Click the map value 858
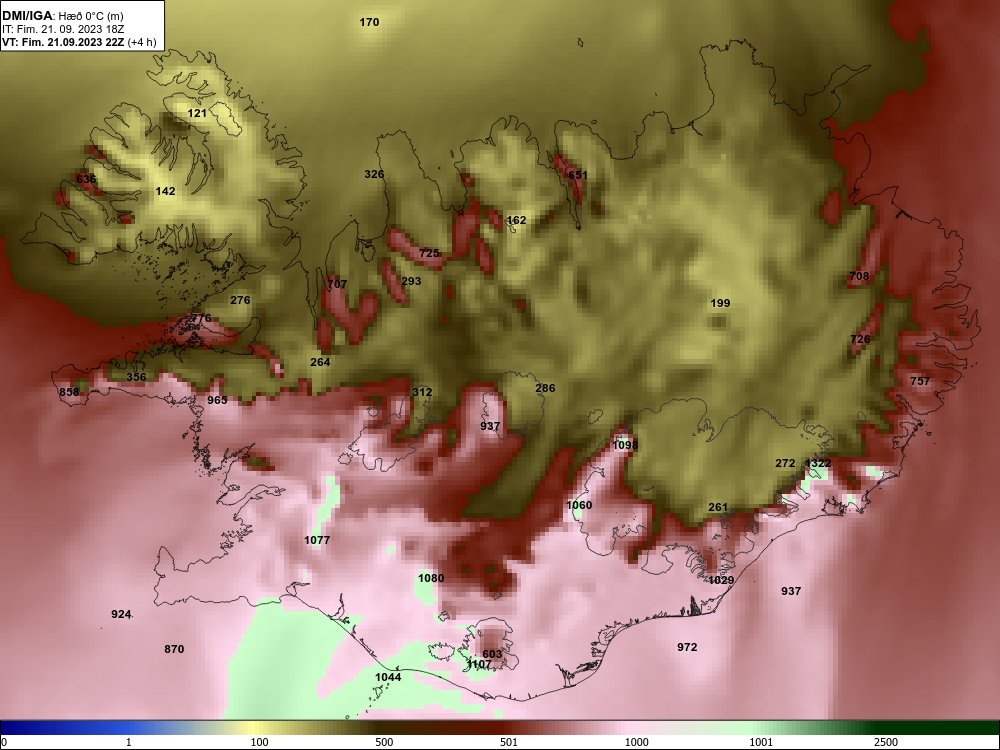Viewport: 1000px width, 750px height. [70, 392]
